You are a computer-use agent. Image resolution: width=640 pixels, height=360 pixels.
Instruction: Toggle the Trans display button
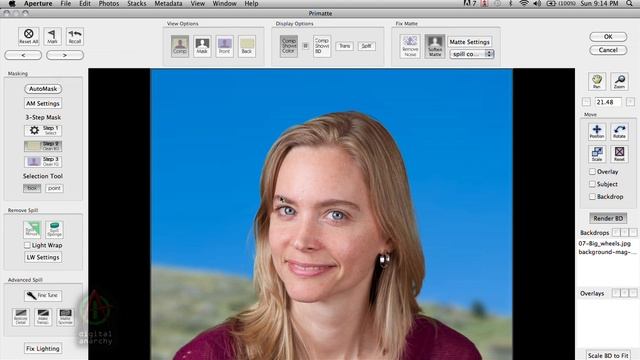[x=344, y=46]
